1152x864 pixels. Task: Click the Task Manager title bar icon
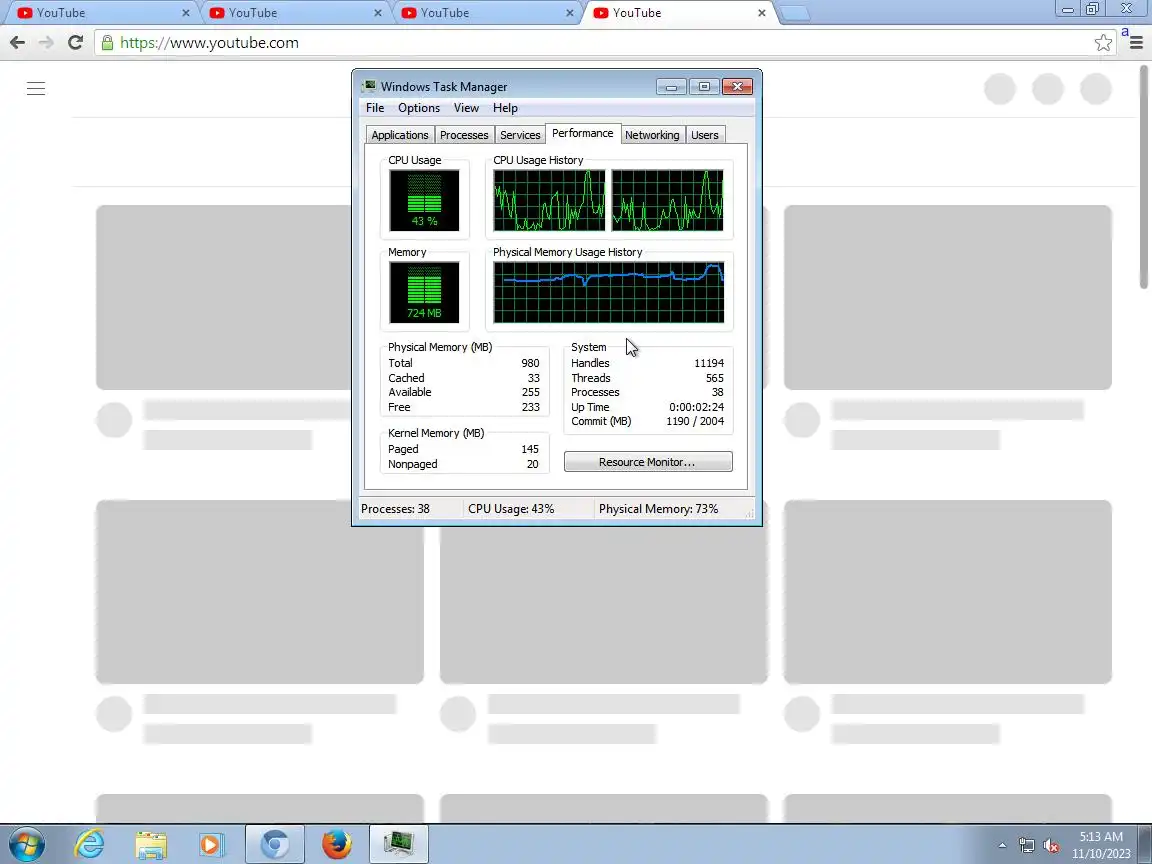coord(369,86)
